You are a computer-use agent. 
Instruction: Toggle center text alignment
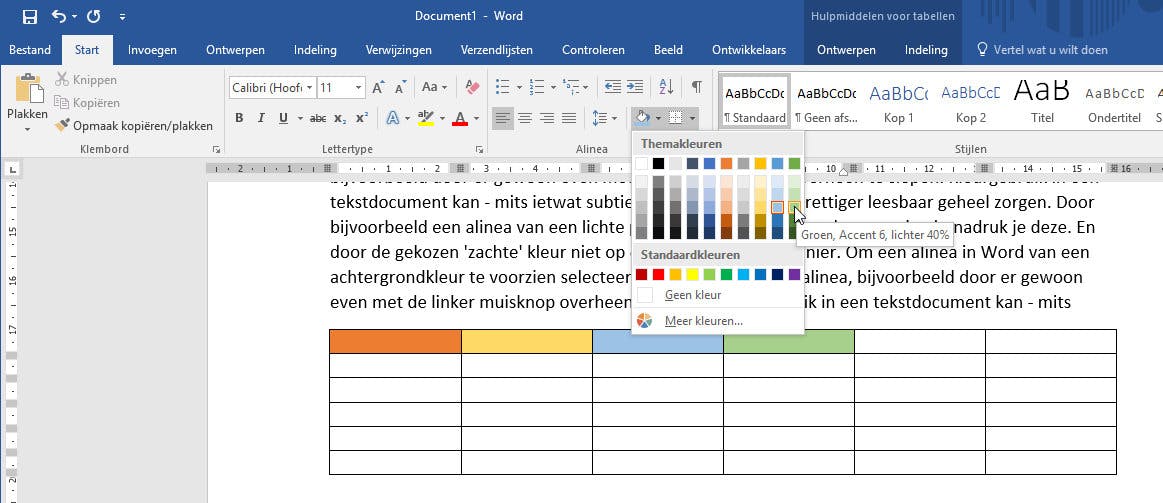click(525, 118)
